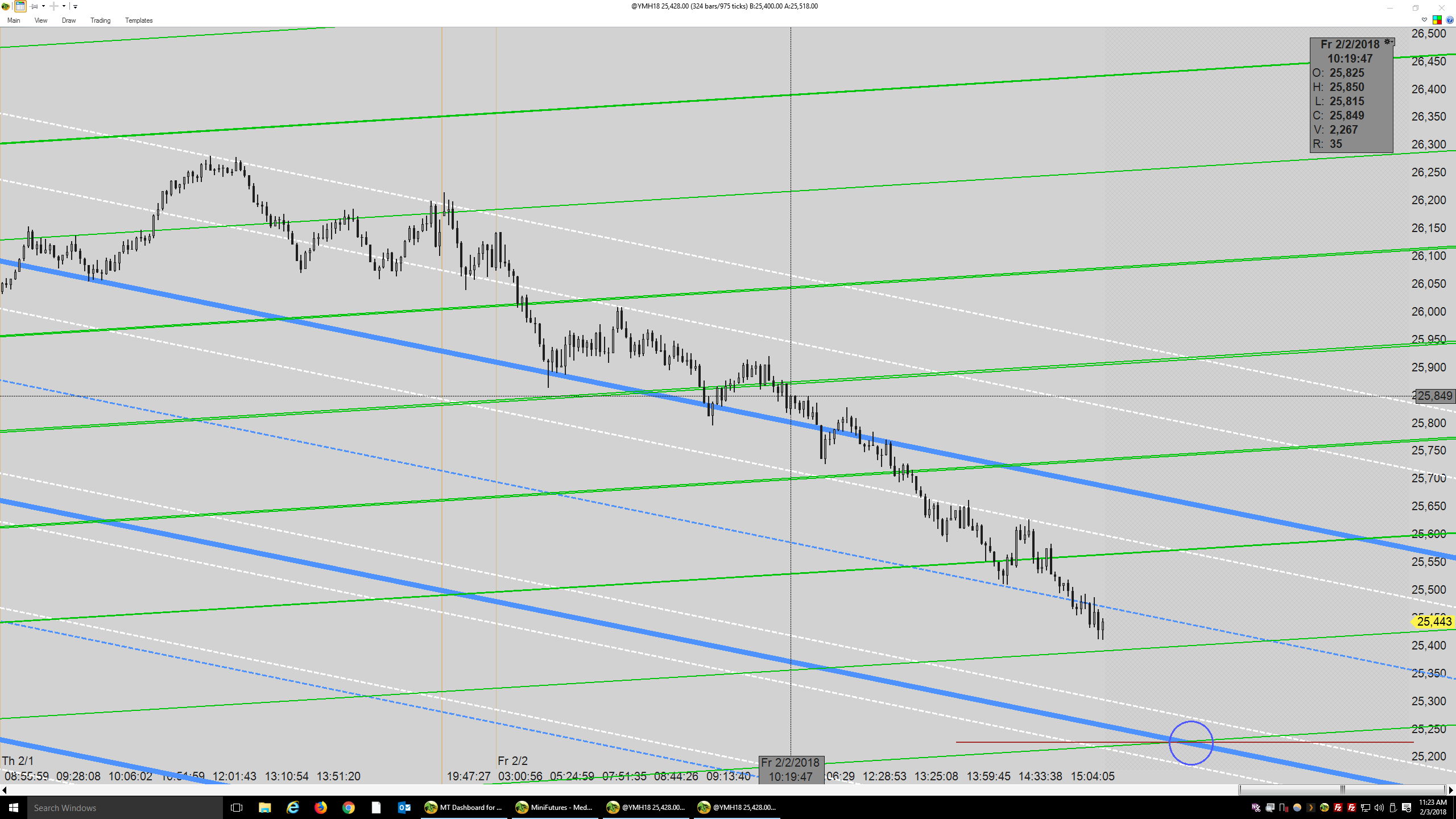Image resolution: width=1456 pixels, height=819 pixels.
Task: Click the 15:04:05 time axis label
Action: pyautogui.click(x=1093, y=776)
